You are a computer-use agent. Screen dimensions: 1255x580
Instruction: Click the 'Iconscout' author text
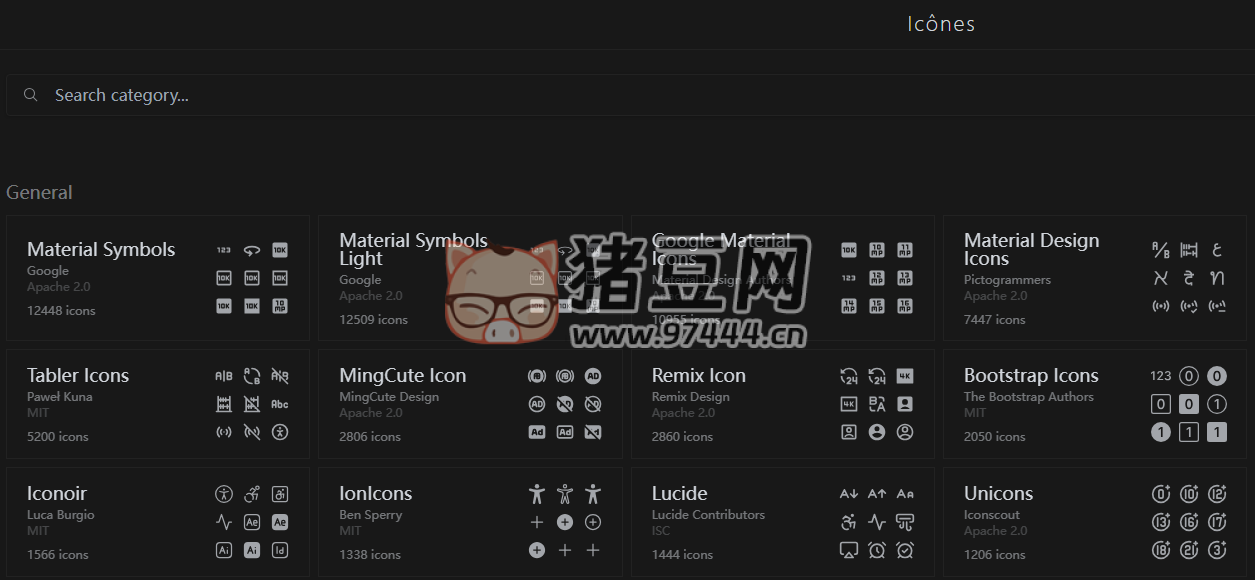pos(992,515)
